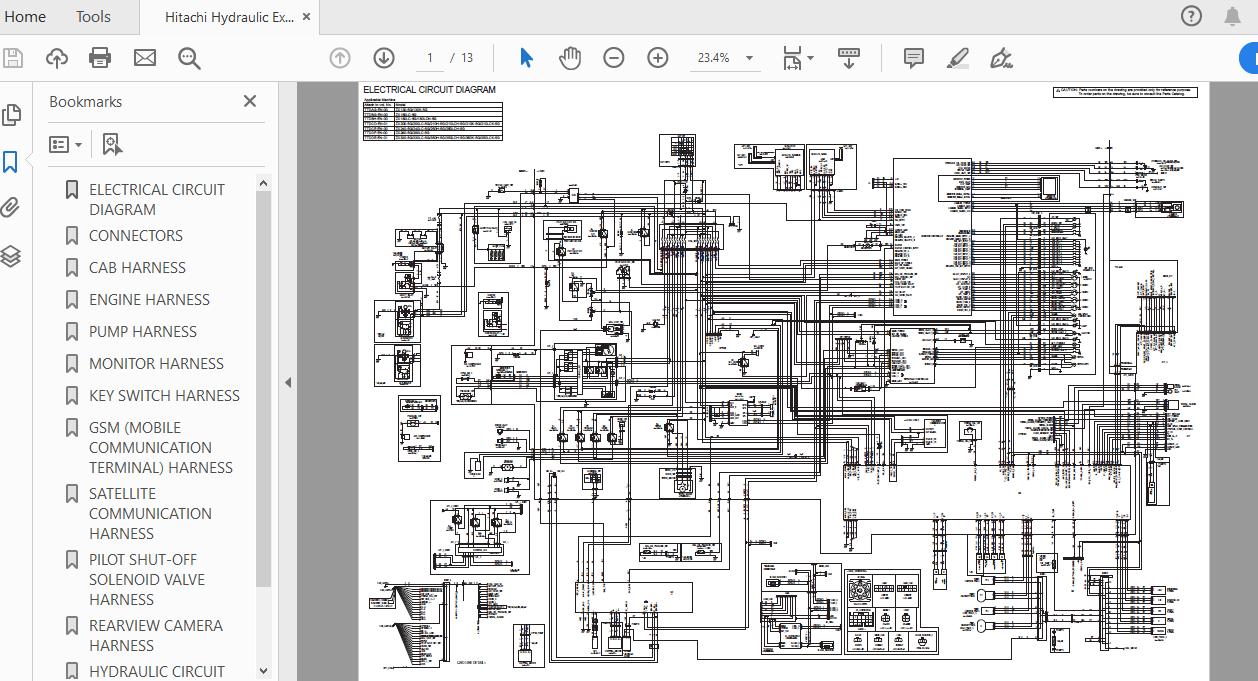Viewport: 1258px width, 681px height.
Task: Go to previous page arrow
Action: 340,58
